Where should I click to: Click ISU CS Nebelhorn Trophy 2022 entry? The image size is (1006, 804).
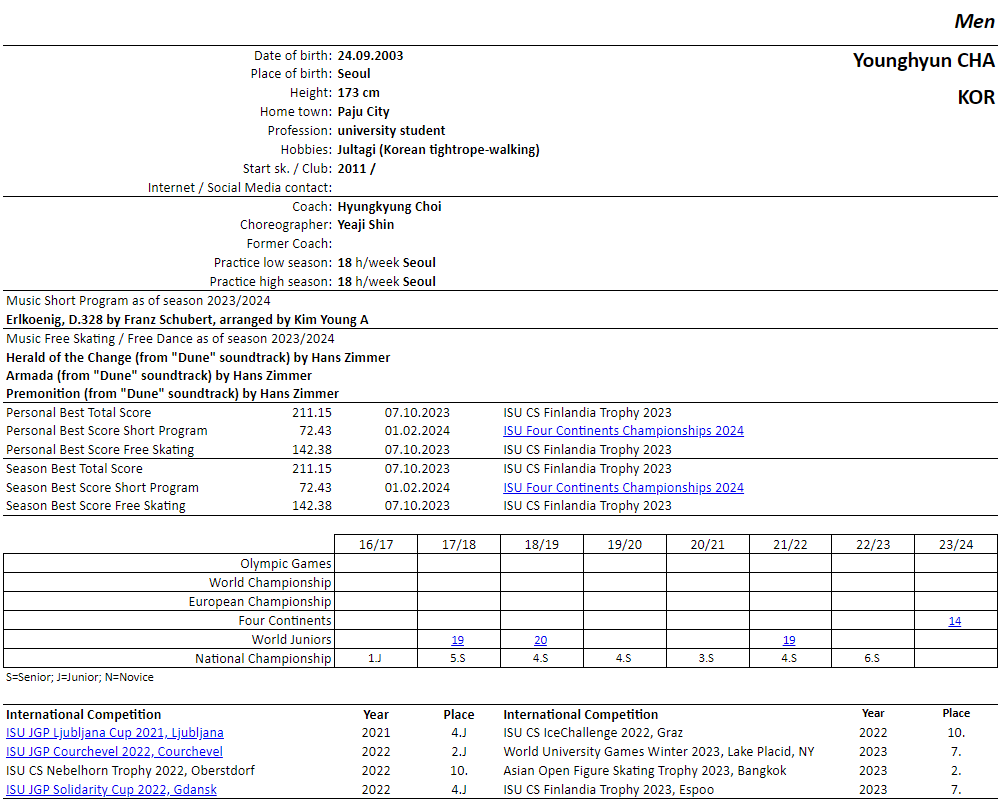pos(130,771)
